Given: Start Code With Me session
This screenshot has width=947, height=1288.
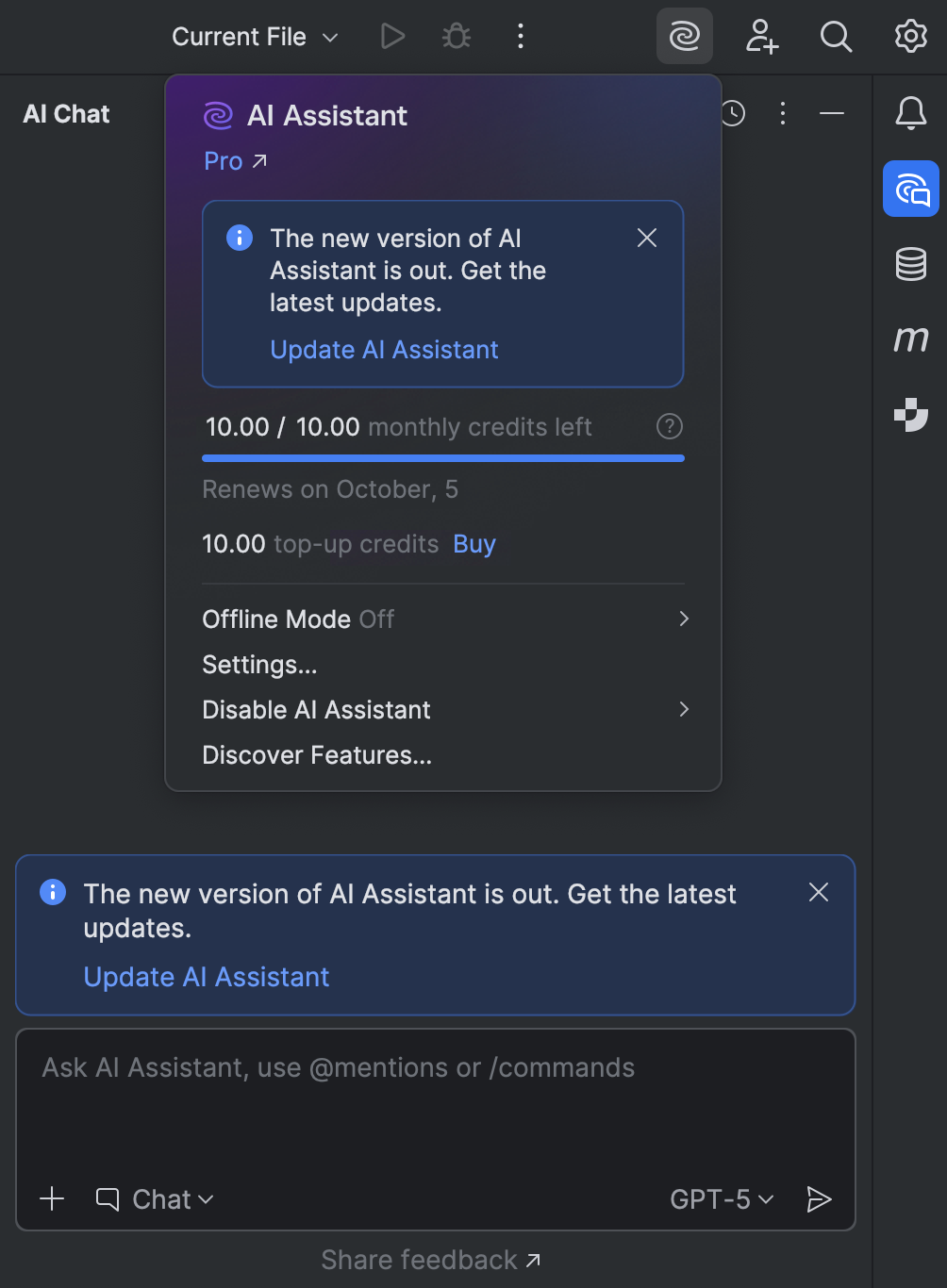Looking at the screenshot, I should 761,37.
